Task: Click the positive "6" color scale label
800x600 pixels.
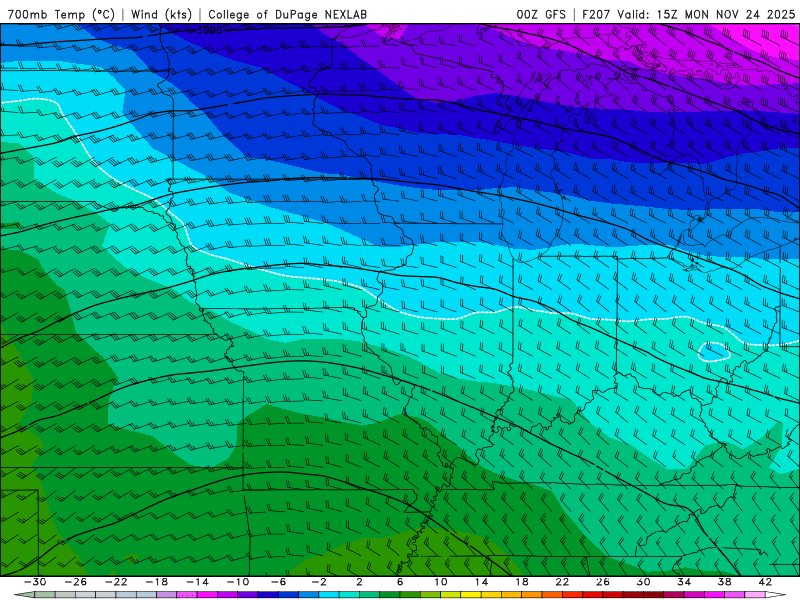Action: pos(400,582)
